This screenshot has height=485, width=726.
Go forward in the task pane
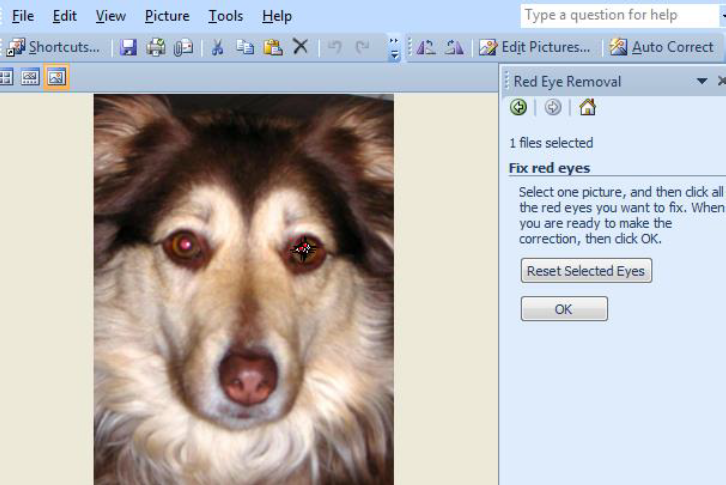click(x=553, y=107)
